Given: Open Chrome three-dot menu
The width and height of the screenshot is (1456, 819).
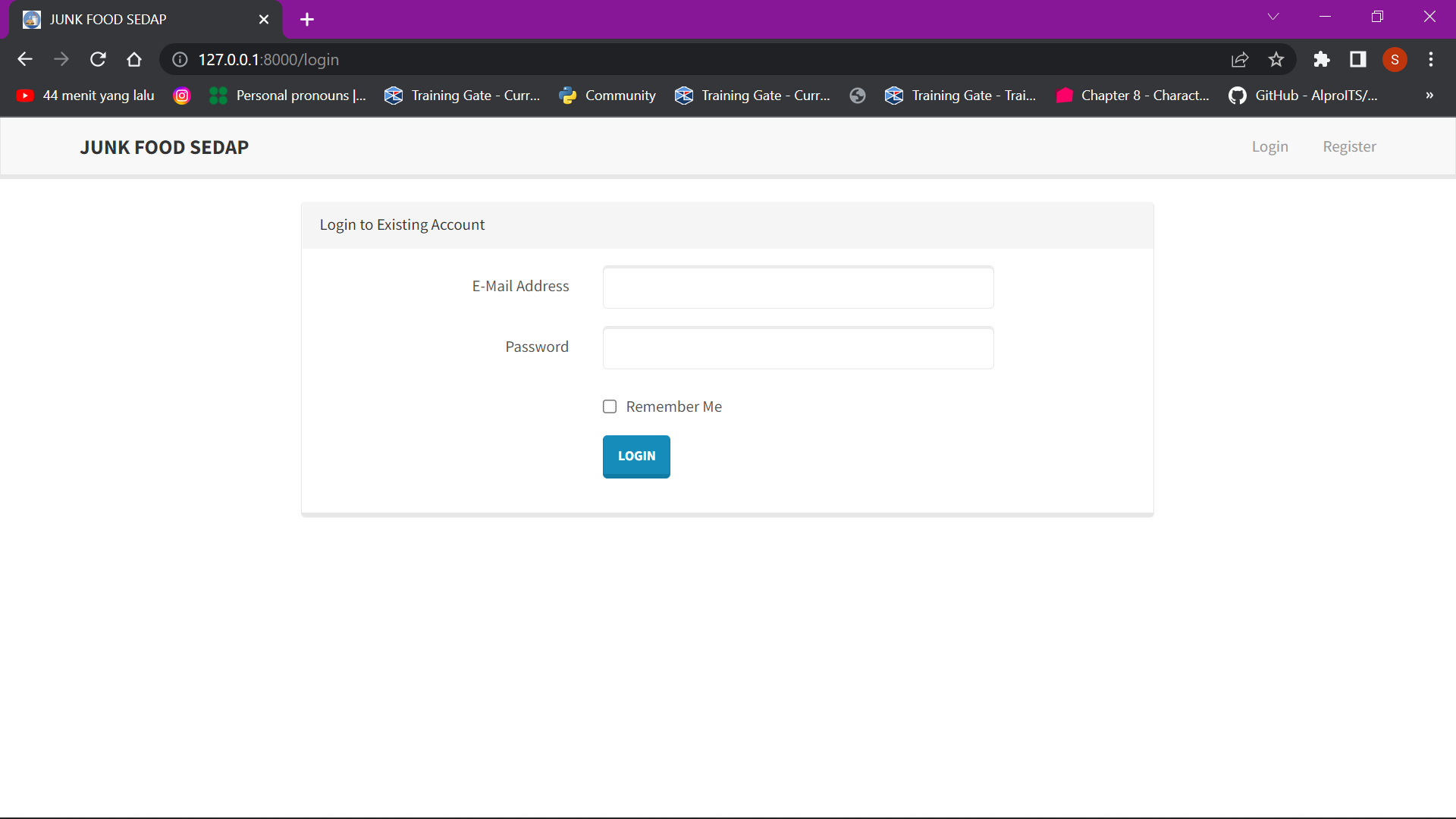Looking at the screenshot, I should pos(1431,59).
